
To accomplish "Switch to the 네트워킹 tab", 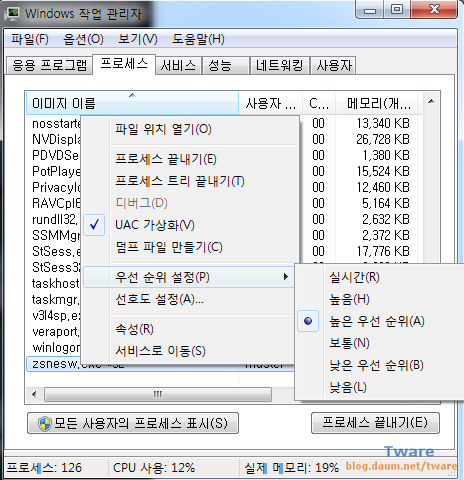I will point(279,65).
